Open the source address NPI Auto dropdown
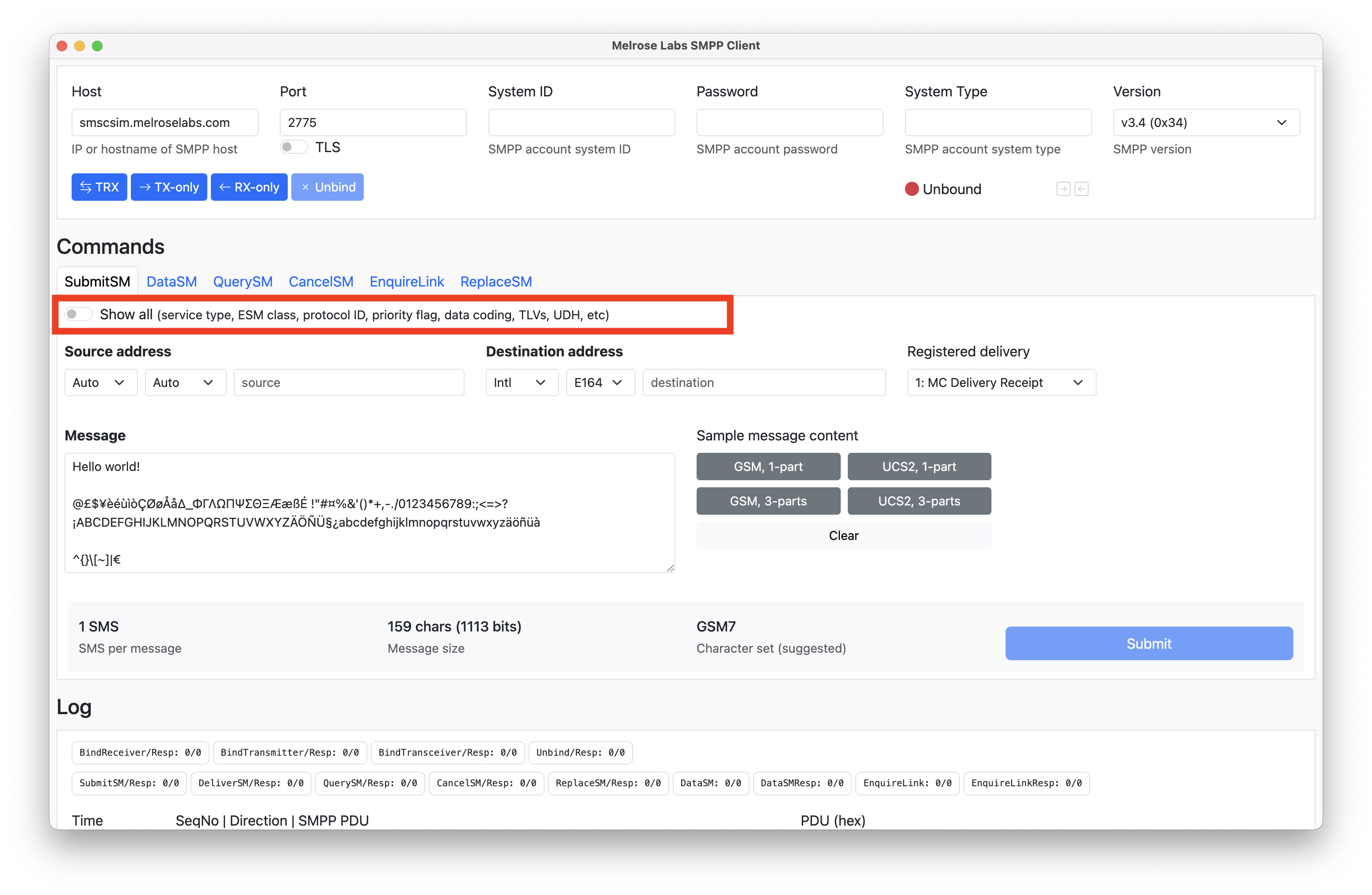 [185, 382]
